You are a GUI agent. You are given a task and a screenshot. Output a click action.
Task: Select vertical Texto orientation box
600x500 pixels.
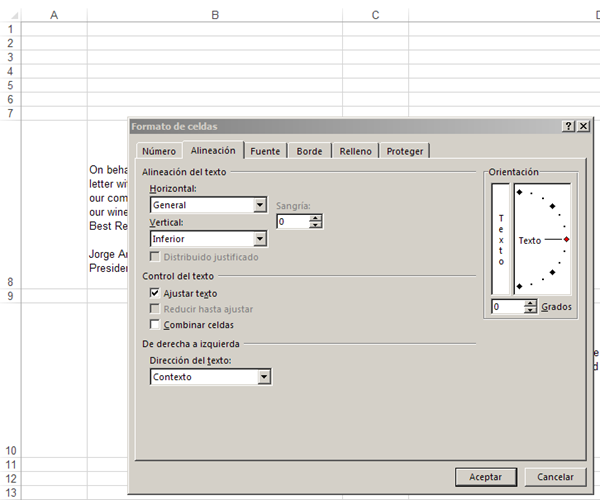(x=501, y=240)
